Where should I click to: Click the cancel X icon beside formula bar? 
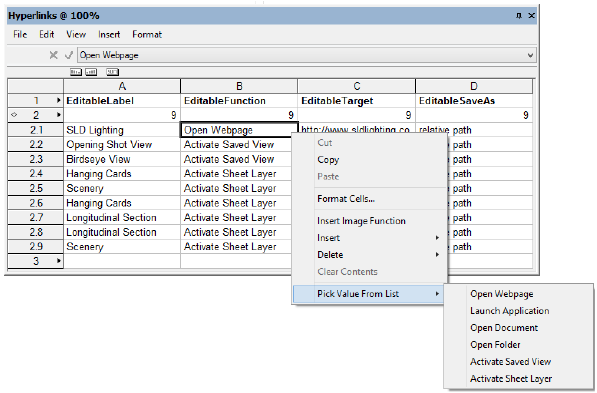coord(53,55)
